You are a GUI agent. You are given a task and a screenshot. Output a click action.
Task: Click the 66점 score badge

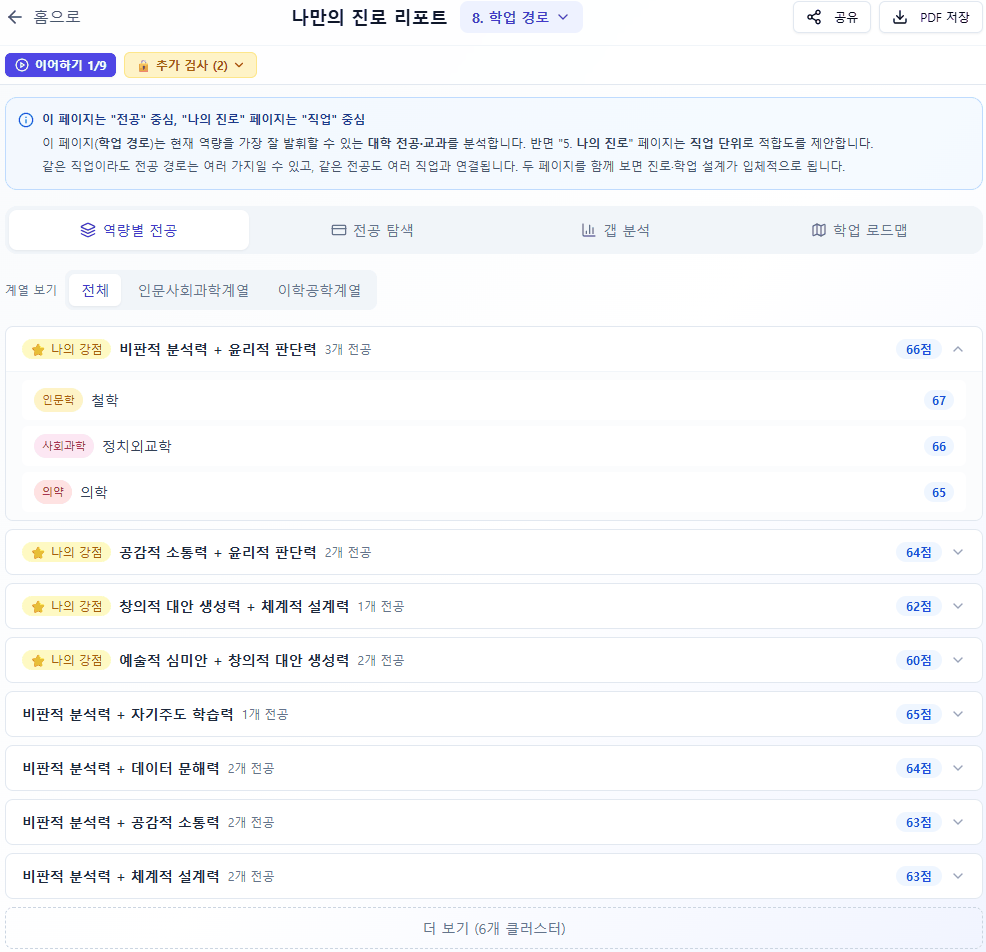click(x=919, y=350)
